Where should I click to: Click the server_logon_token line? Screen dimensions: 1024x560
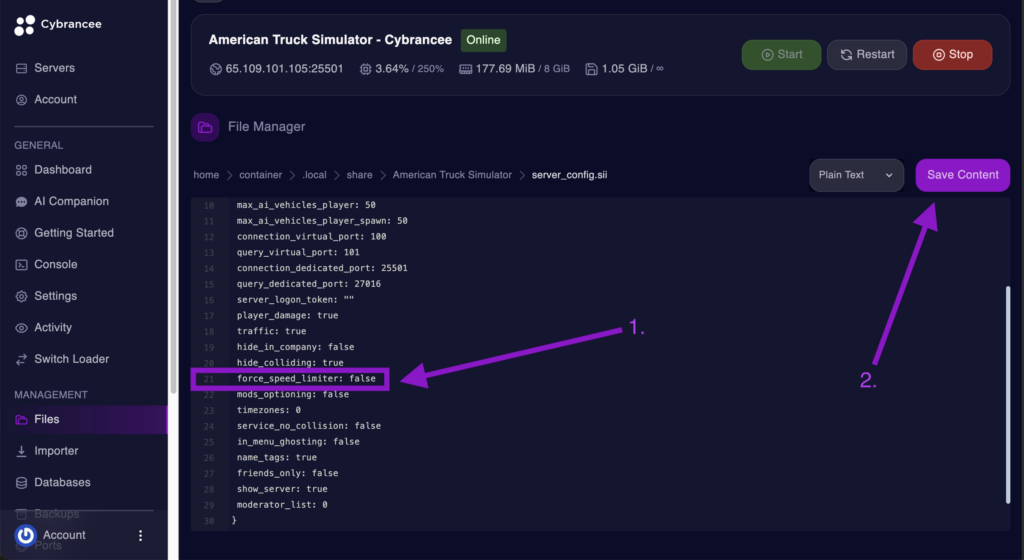tap(295, 300)
